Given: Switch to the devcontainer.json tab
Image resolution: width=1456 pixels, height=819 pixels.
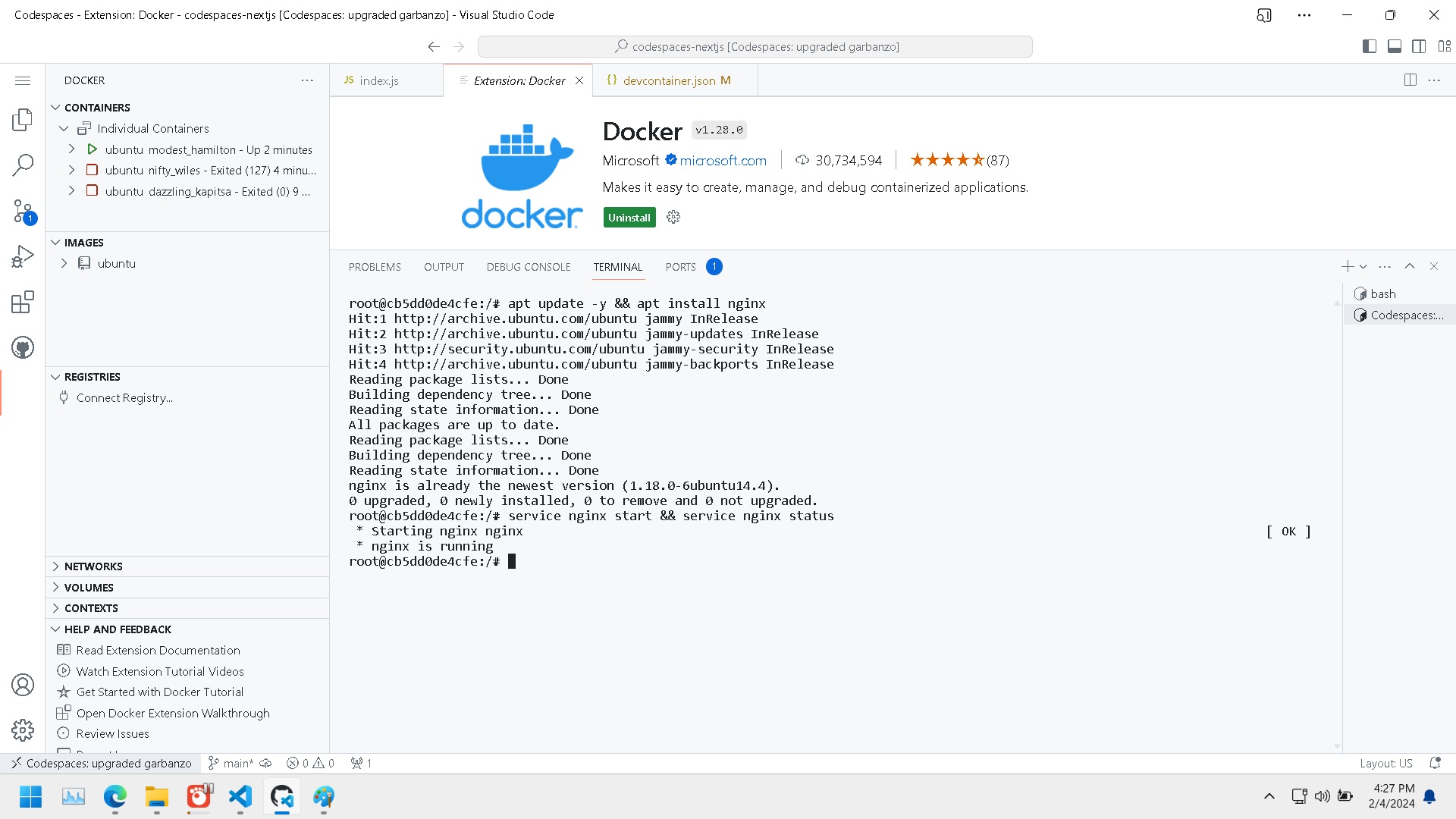Looking at the screenshot, I should (x=676, y=80).
